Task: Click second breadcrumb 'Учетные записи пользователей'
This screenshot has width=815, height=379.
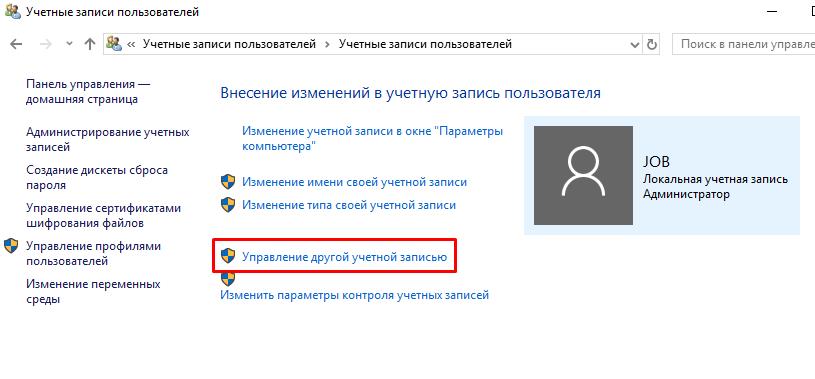Action: (425, 44)
